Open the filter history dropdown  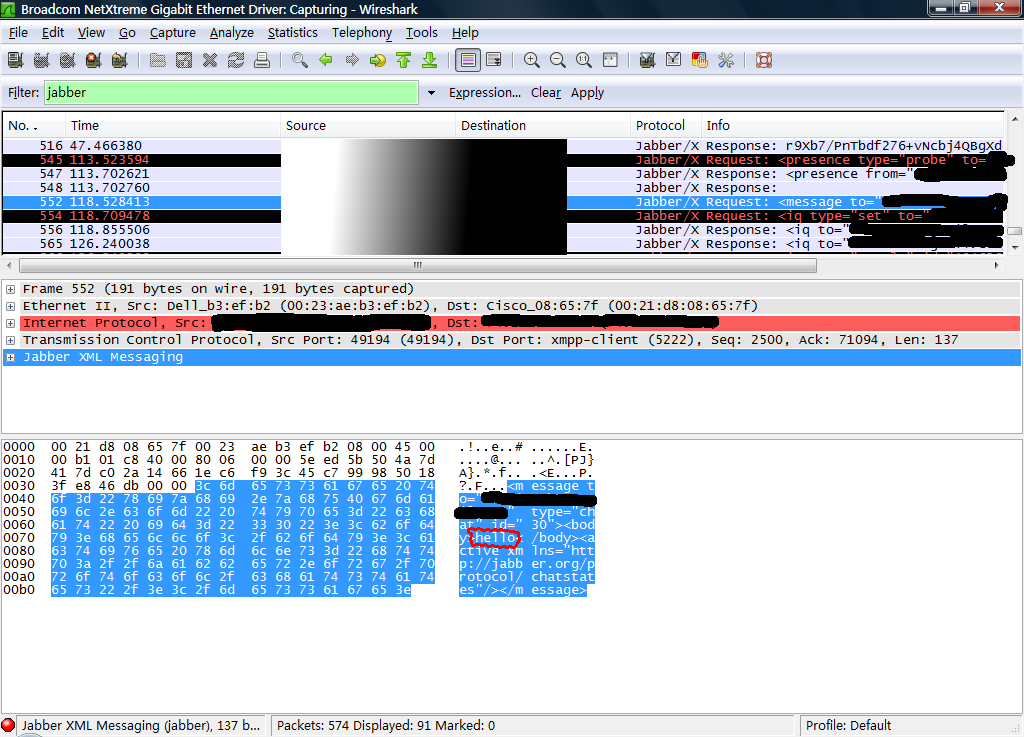(x=431, y=93)
